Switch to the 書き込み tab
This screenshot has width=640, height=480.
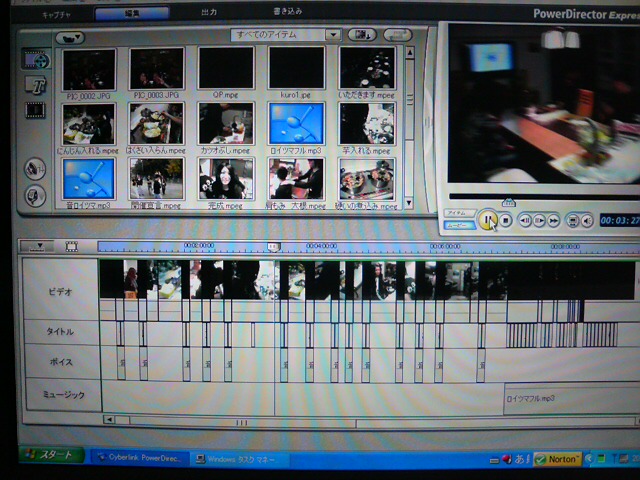point(287,11)
